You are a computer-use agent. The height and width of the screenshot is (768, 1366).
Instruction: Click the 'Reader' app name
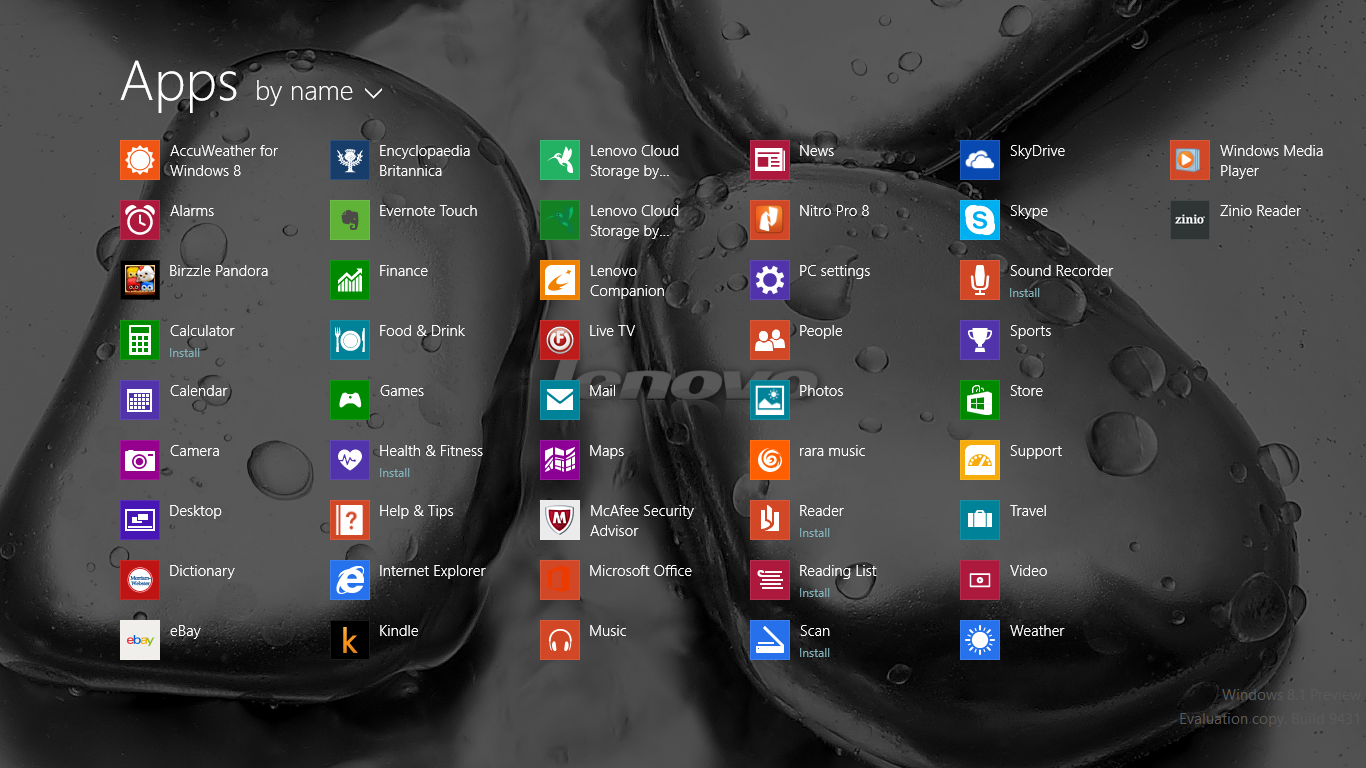[x=822, y=511]
